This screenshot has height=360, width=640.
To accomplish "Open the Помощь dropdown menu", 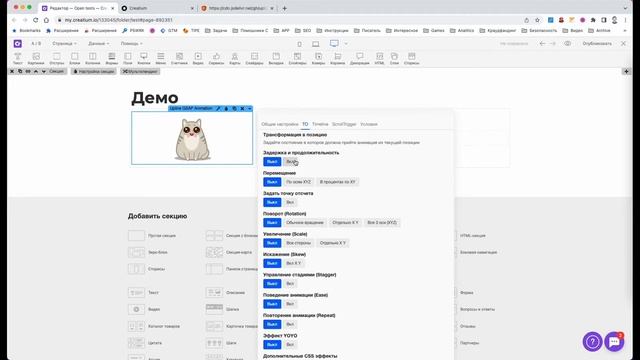I will 131,44.
